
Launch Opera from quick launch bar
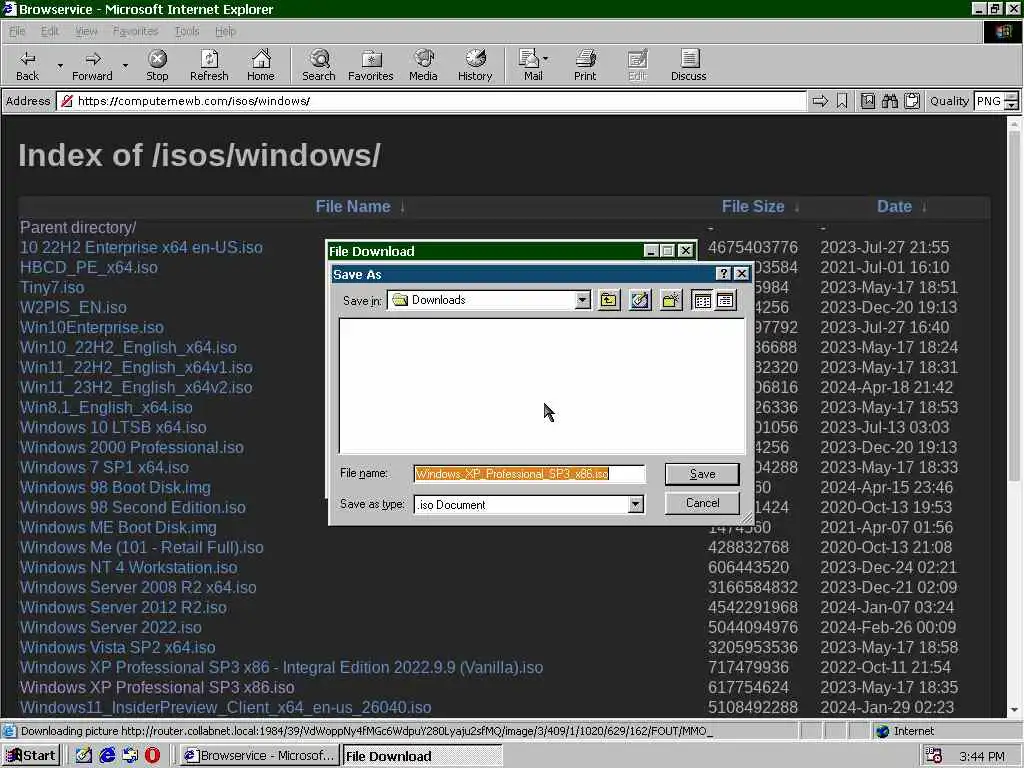[152, 755]
